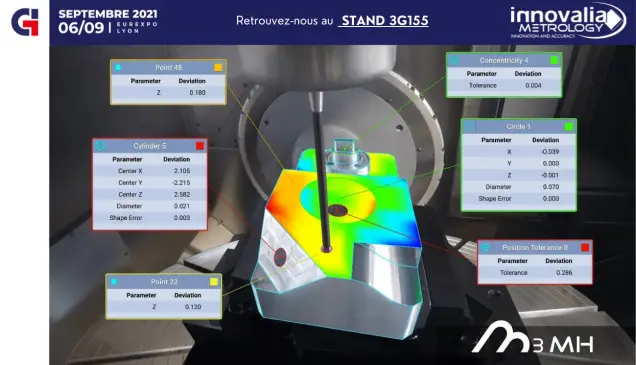Screen dimensions: 636x365
Task: Click the cyan icon in Point 48 header
Action: tap(118, 67)
